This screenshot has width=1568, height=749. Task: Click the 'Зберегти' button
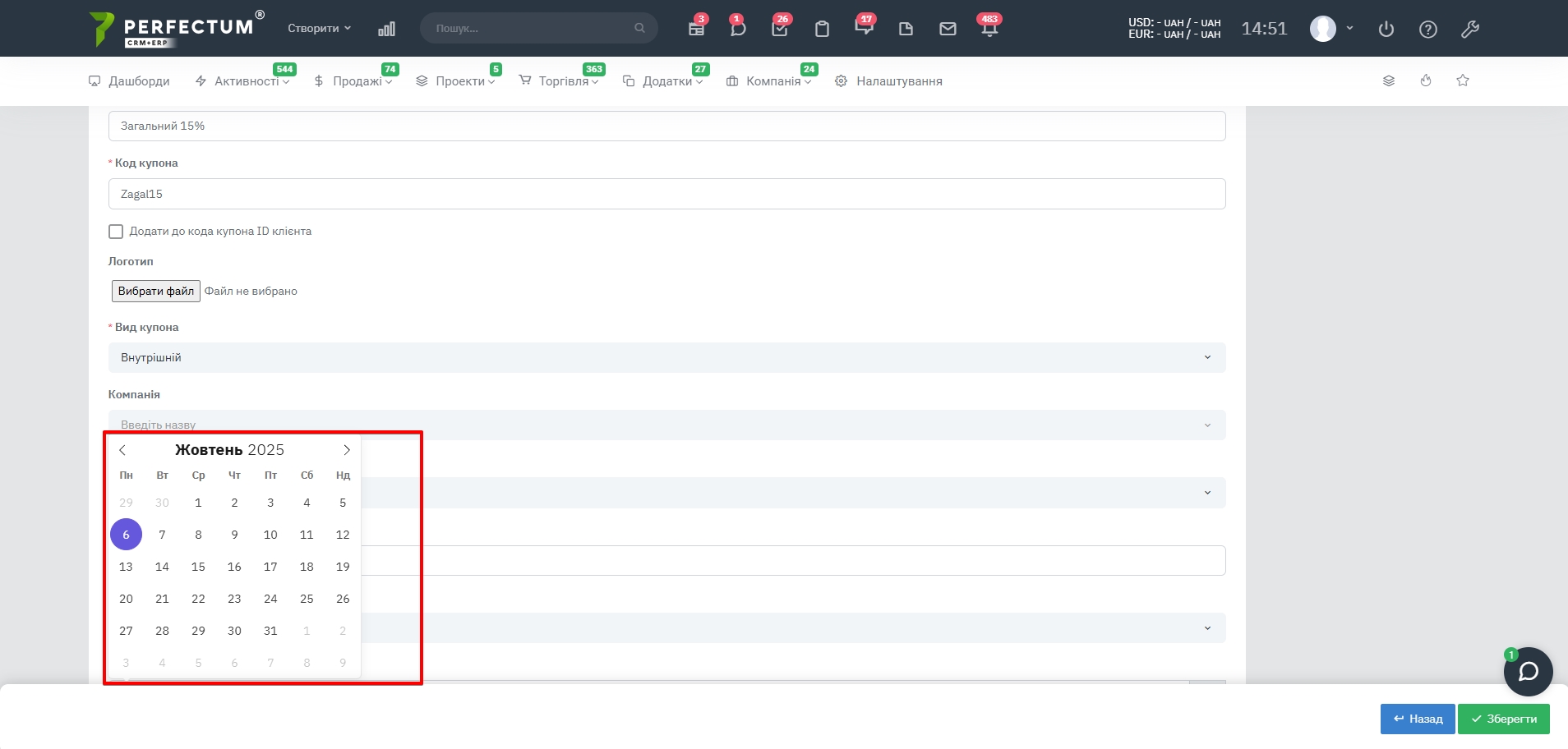pos(1503,719)
